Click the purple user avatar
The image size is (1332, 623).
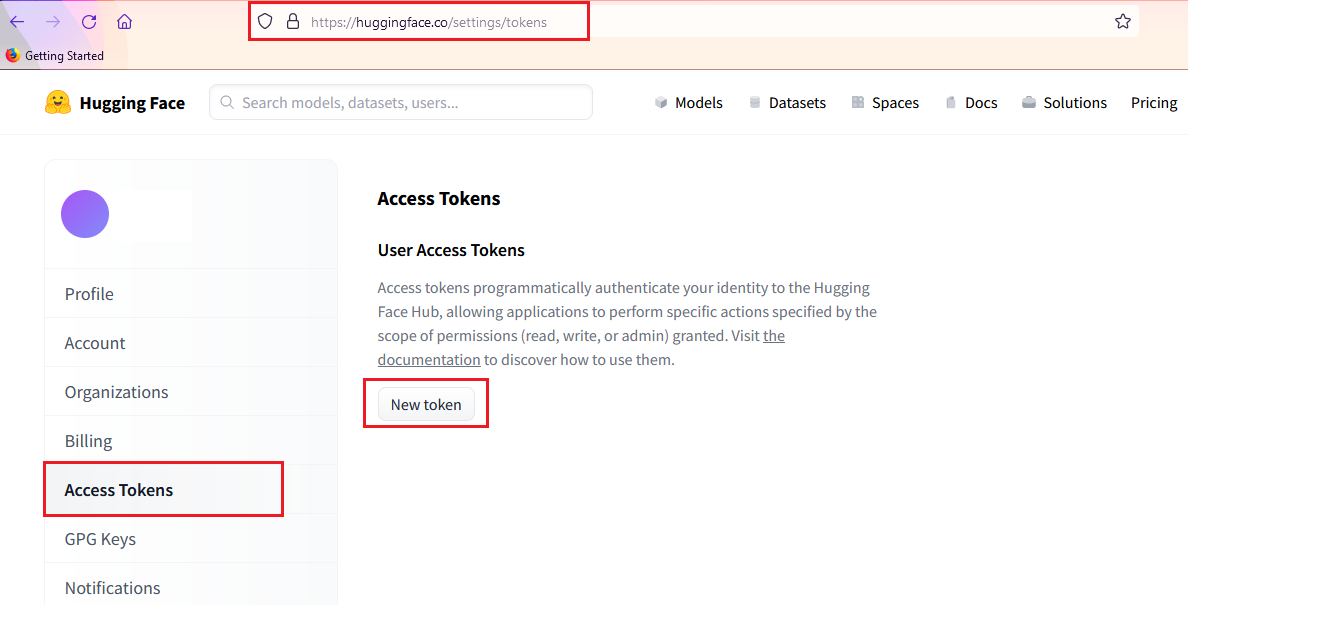pos(85,214)
